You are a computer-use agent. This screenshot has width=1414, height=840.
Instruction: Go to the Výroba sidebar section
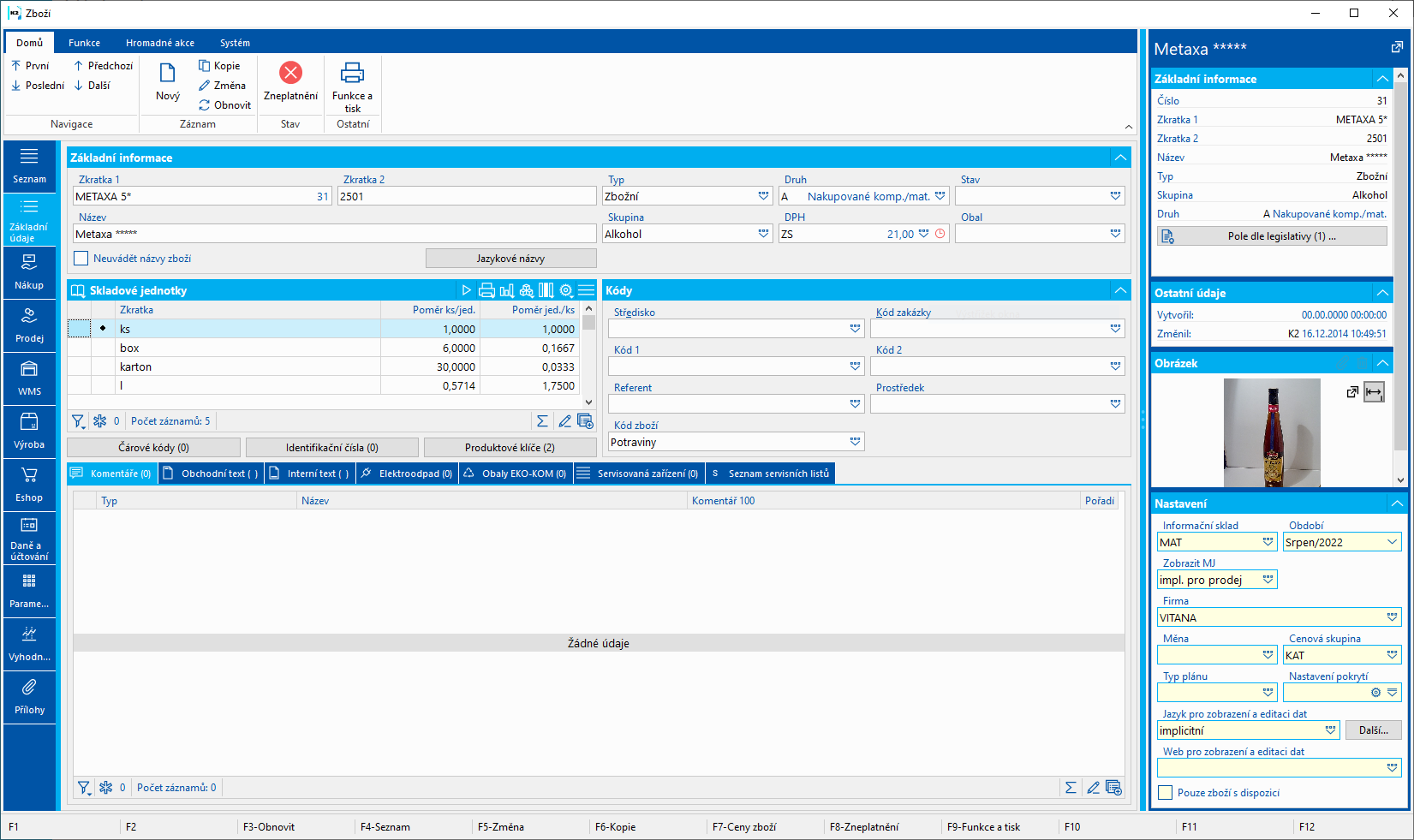(x=29, y=432)
